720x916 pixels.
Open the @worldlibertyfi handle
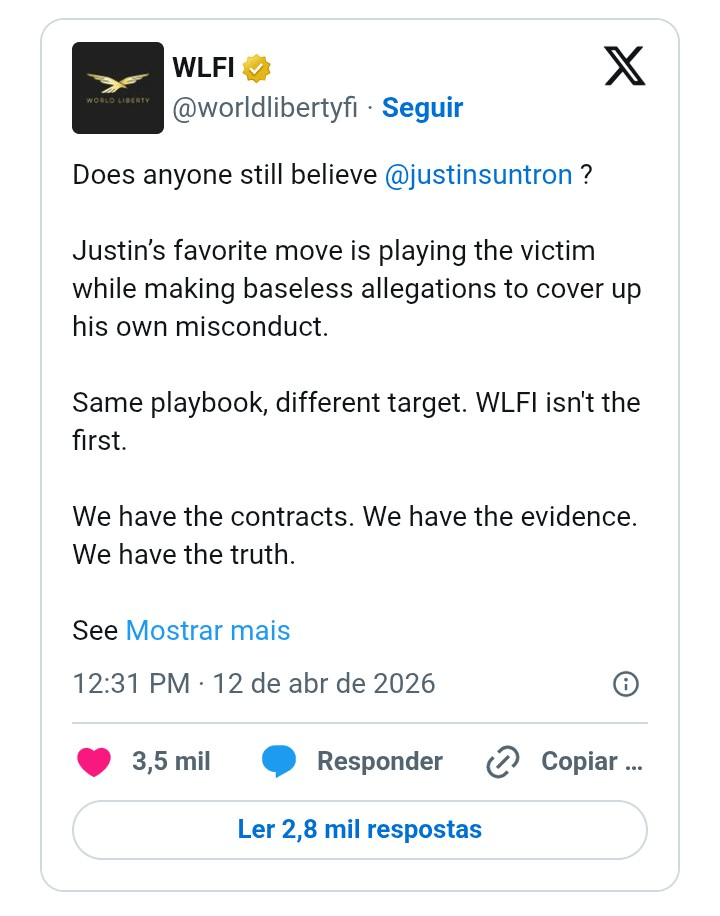click(x=265, y=107)
